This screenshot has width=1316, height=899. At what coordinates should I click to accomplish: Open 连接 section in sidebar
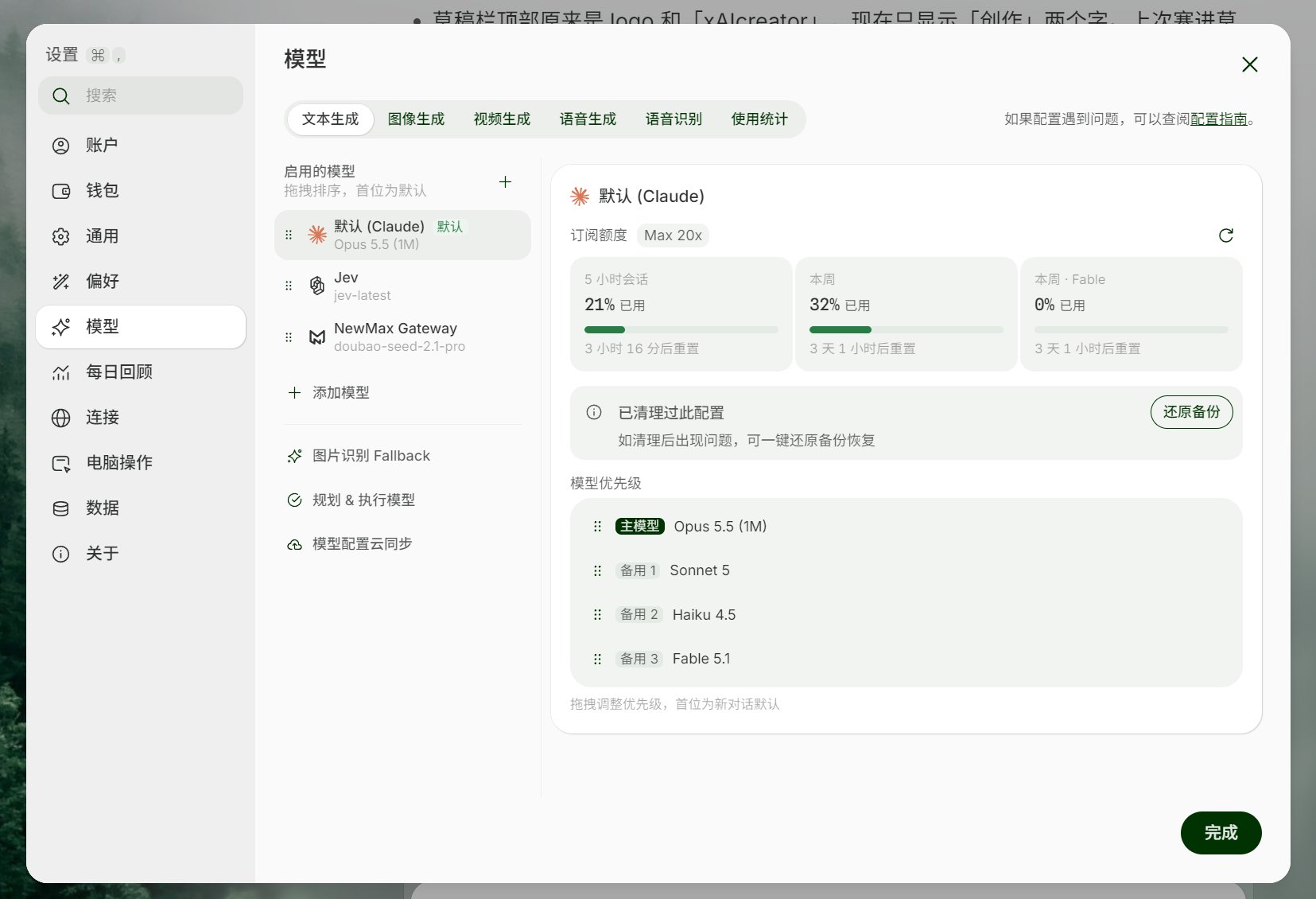[141, 418]
